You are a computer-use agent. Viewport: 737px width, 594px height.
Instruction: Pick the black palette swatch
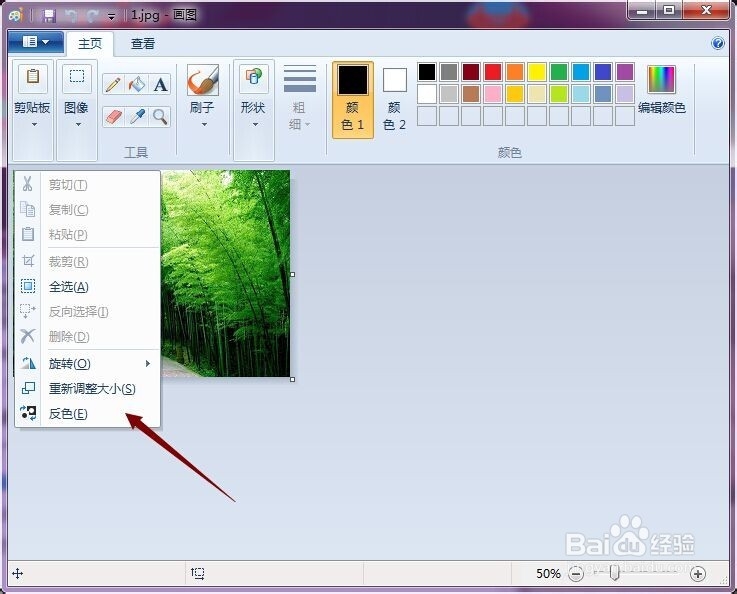tap(427, 72)
